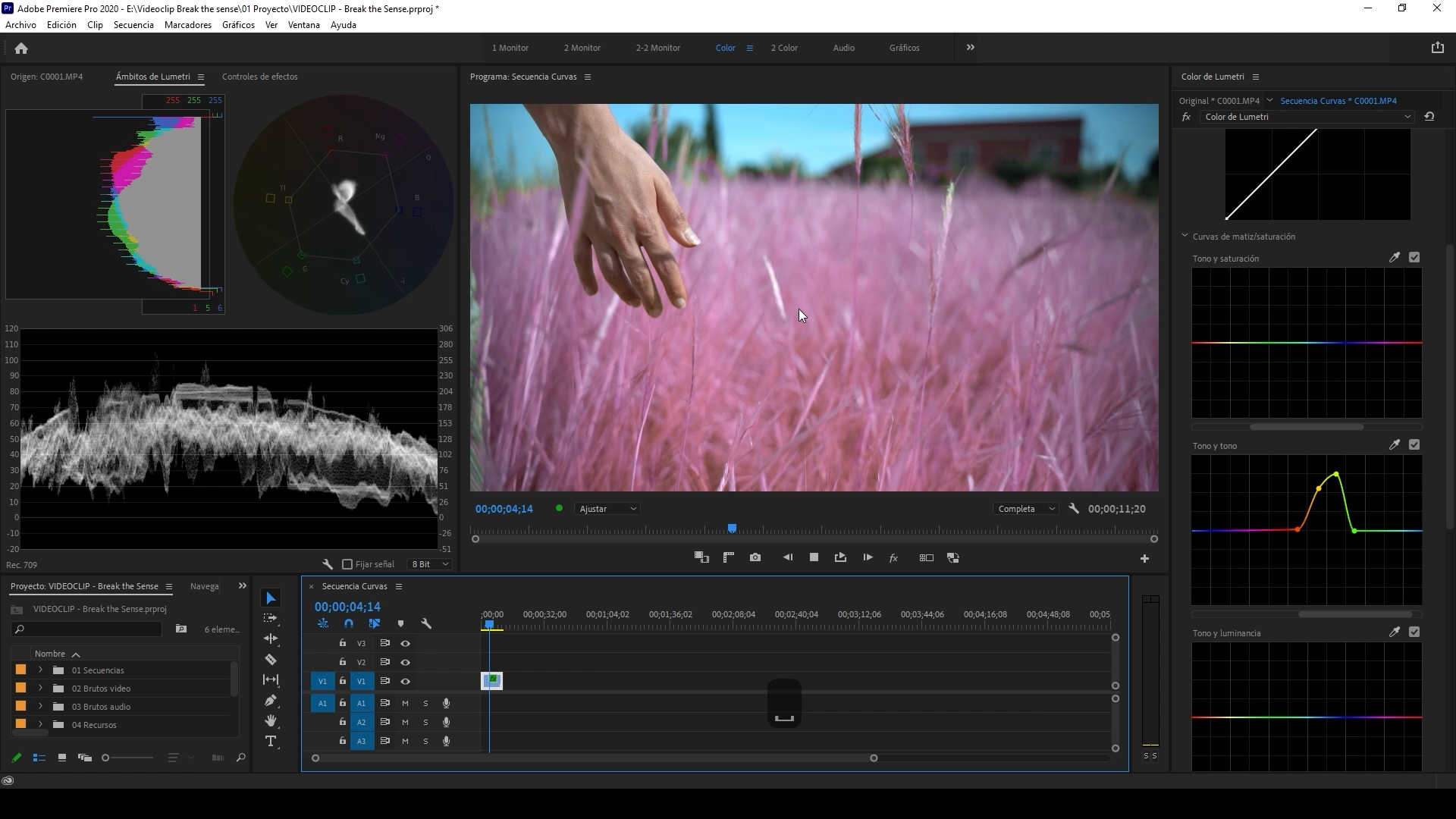Select the Ripple Edit tool
Image resolution: width=1456 pixels, height=819 pixels.
point(271,639)
